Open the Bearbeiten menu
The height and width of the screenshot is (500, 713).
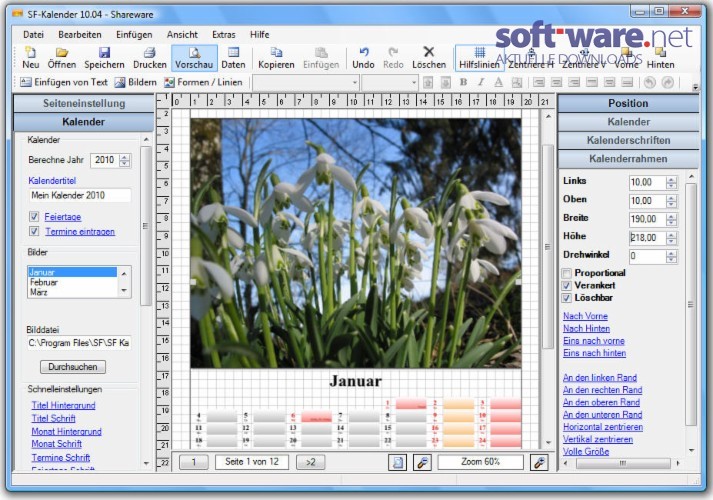pyautogui.click(x=80, y=35)
